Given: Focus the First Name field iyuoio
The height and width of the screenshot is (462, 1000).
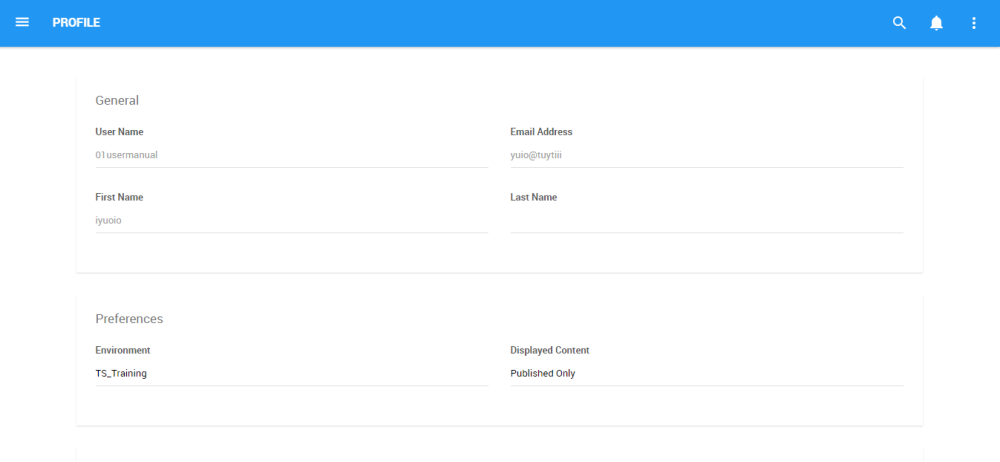Looking at the screenshot, I should (x=291, y=221).
